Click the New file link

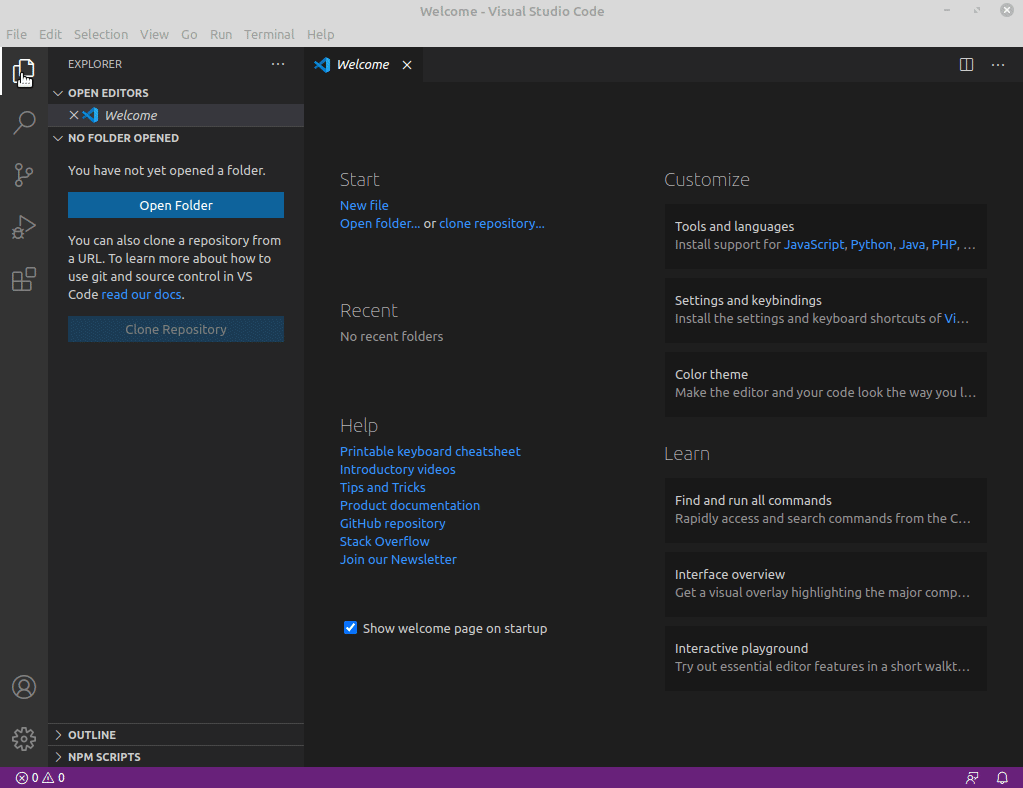click(364, 205)
